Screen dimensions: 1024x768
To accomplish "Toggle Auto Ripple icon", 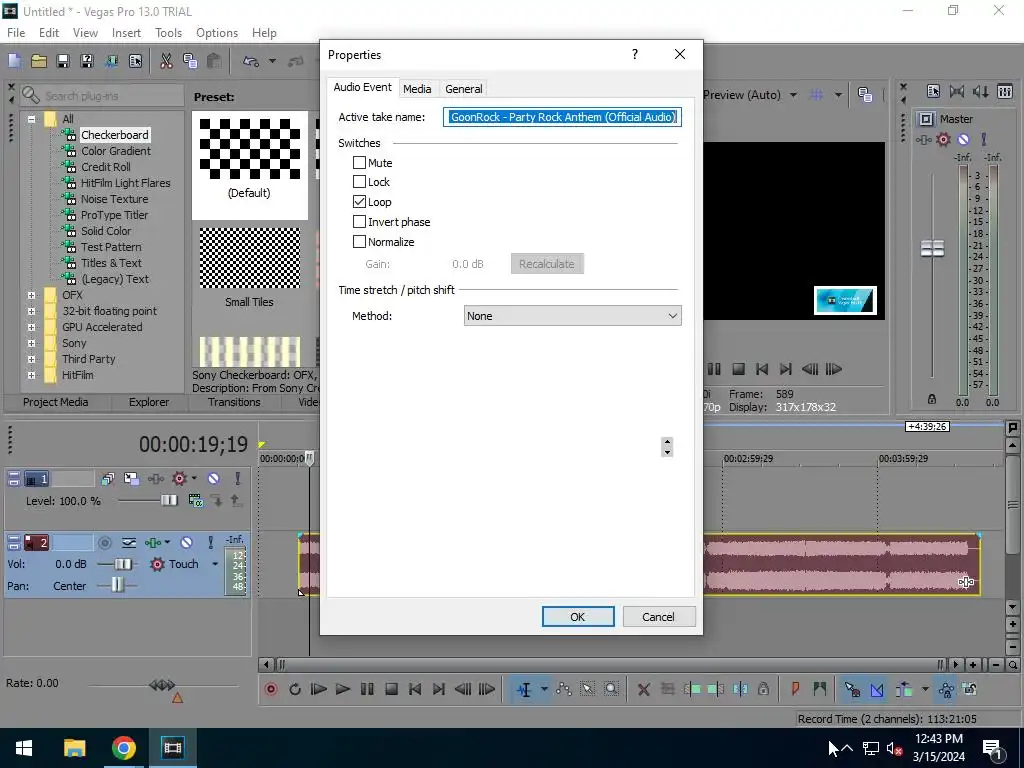I will click(904, 689).
